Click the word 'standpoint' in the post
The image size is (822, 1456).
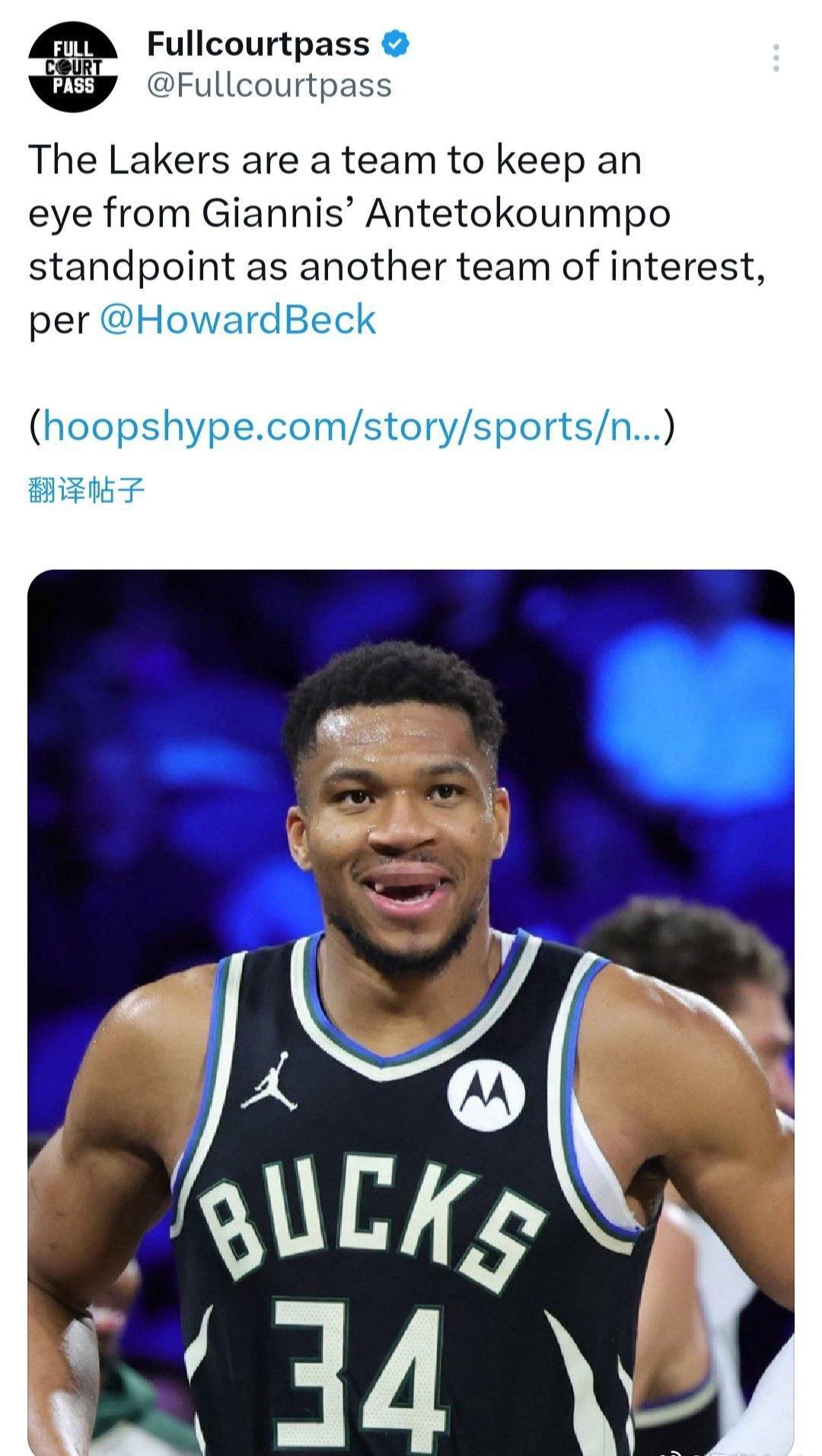(132, 267)
